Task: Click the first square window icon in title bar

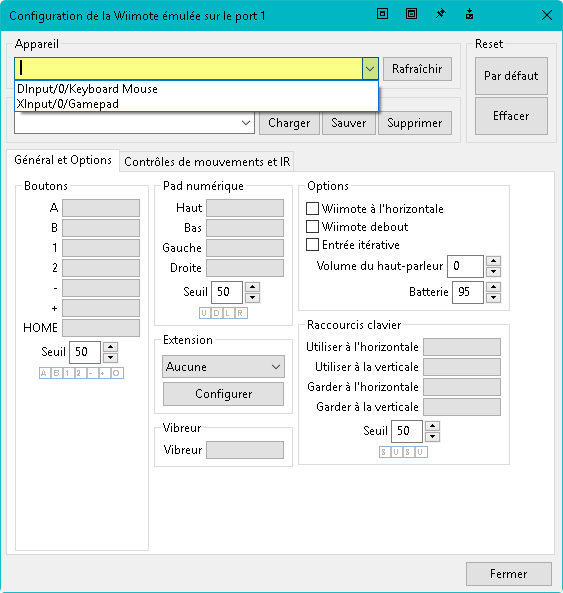Action: 383,14
